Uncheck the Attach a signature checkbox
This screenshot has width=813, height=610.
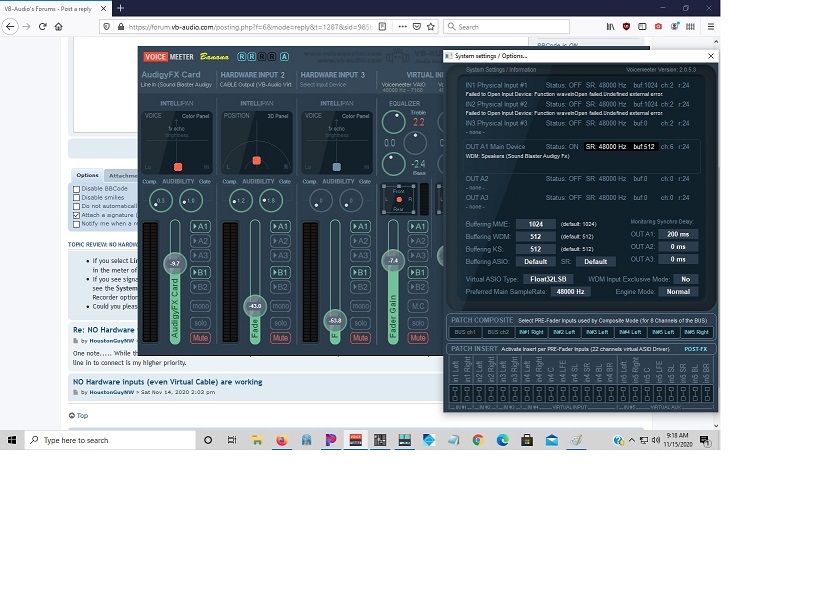pos(76,215)
